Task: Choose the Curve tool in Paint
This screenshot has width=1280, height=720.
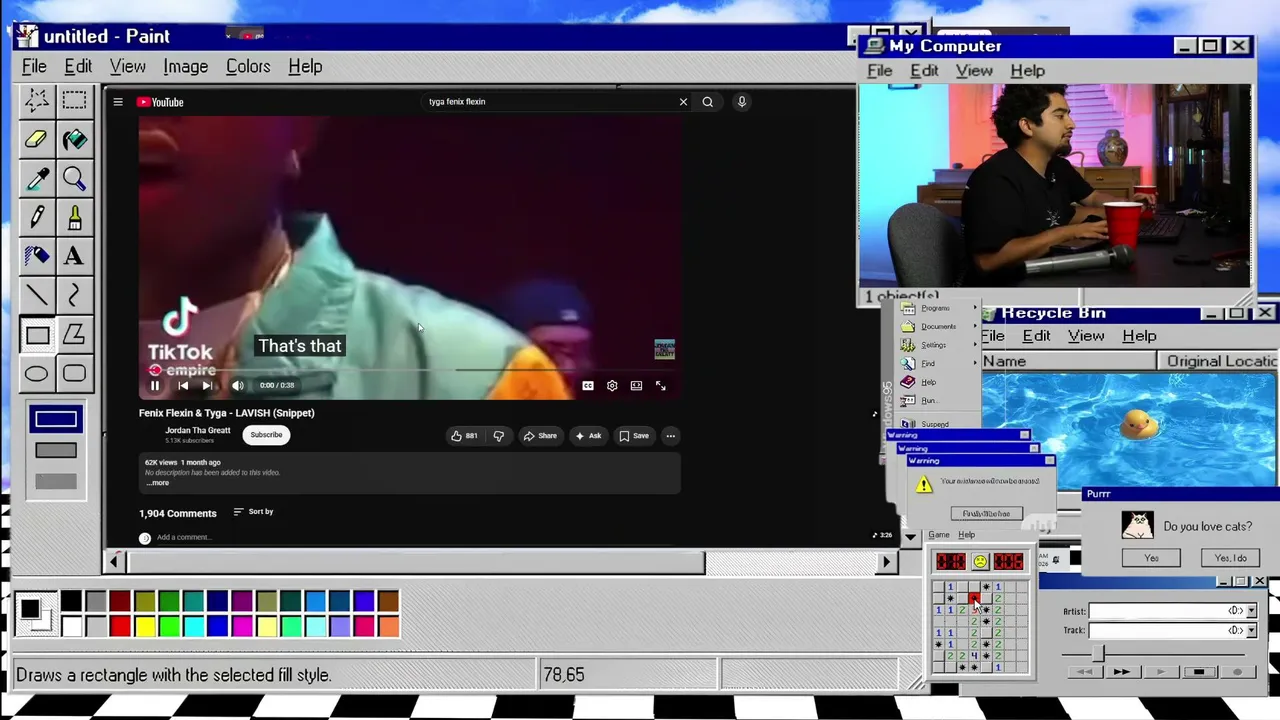Action: point(74,295)
